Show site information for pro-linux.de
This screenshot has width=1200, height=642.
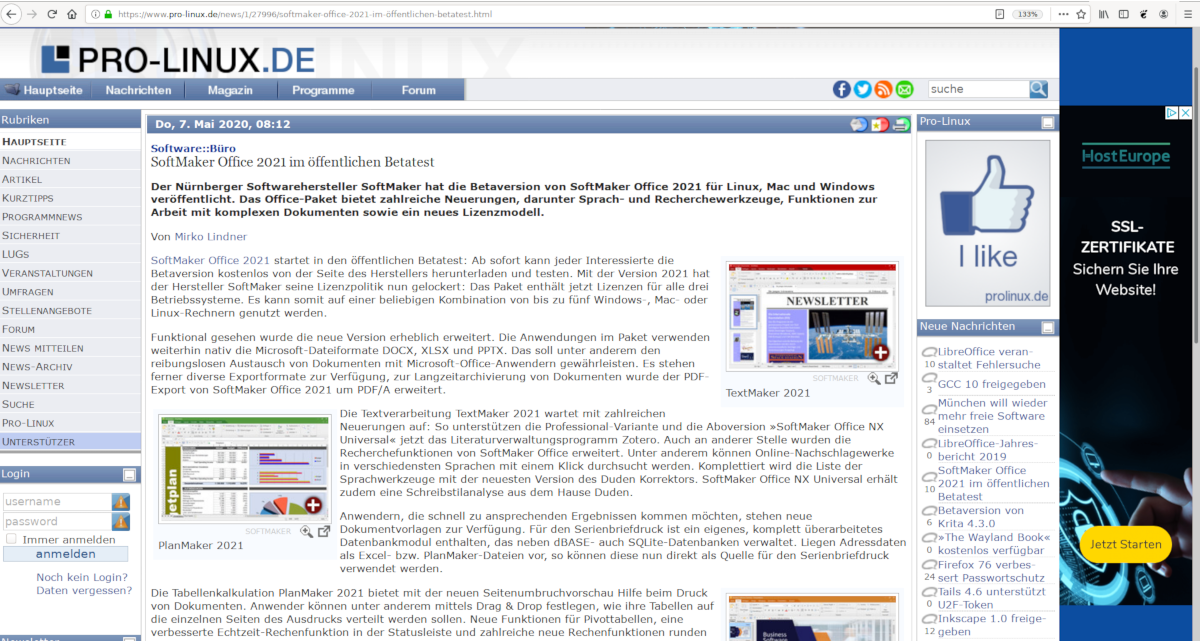pos(95,14)
